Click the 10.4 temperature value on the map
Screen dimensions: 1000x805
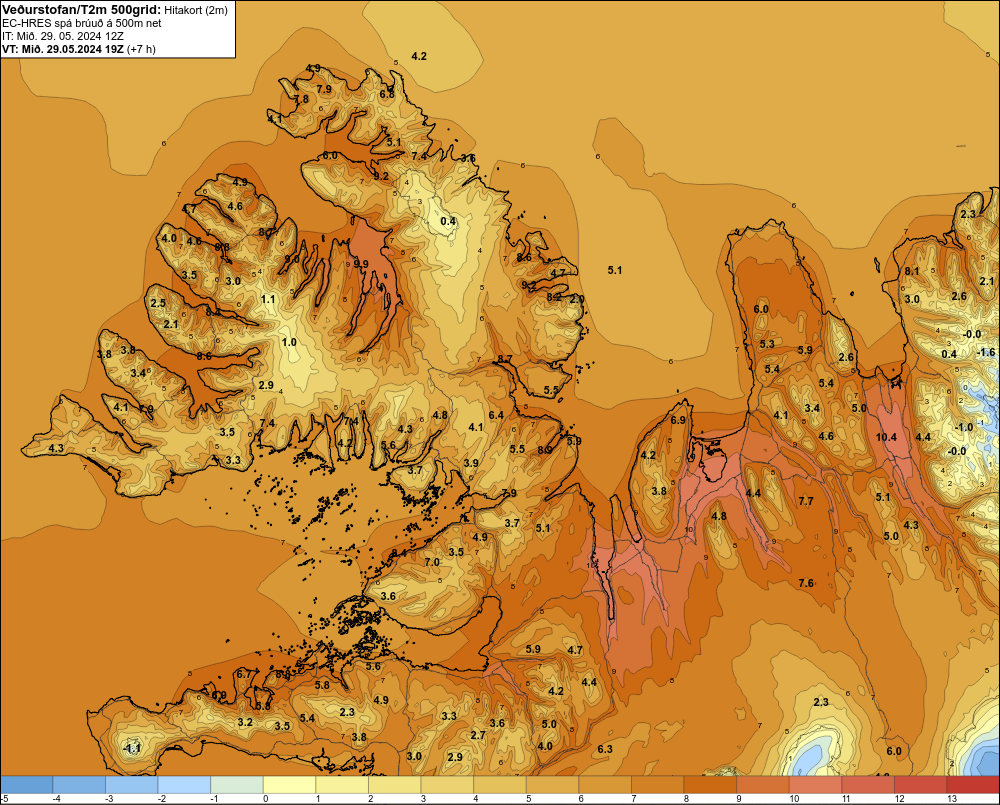point(886,437)
